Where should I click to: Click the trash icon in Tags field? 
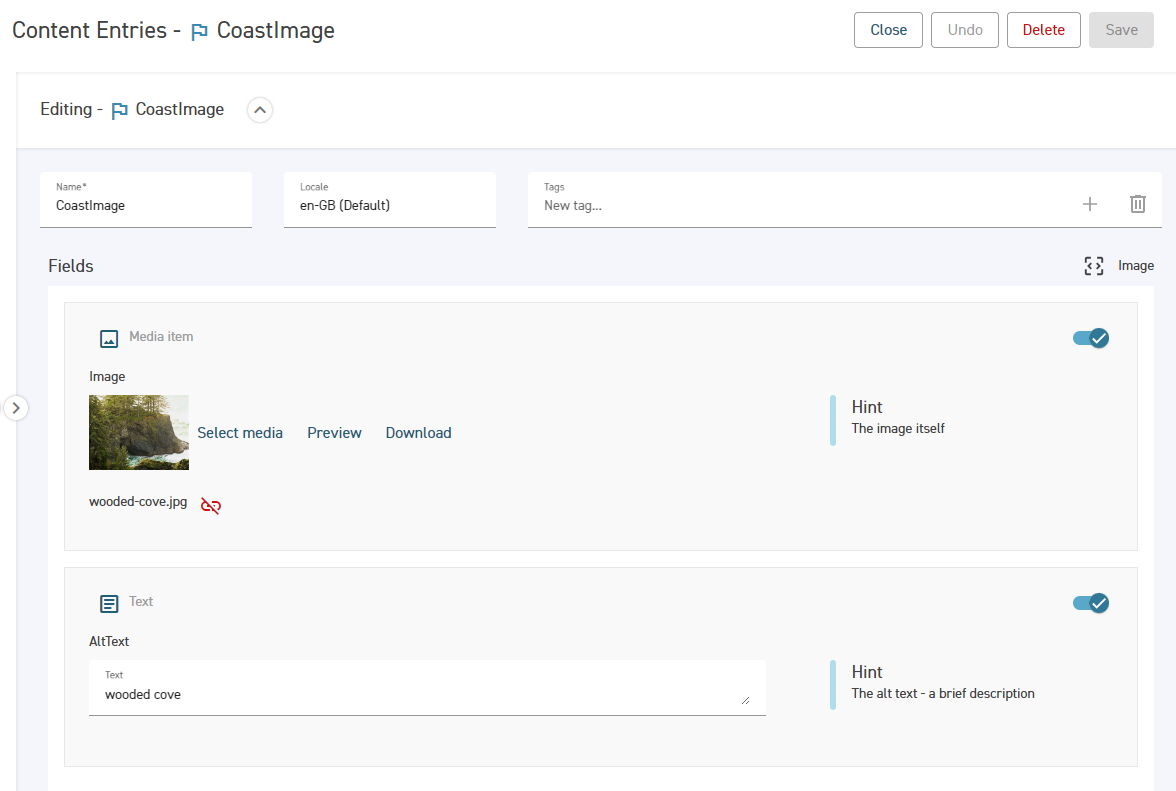1137,204
